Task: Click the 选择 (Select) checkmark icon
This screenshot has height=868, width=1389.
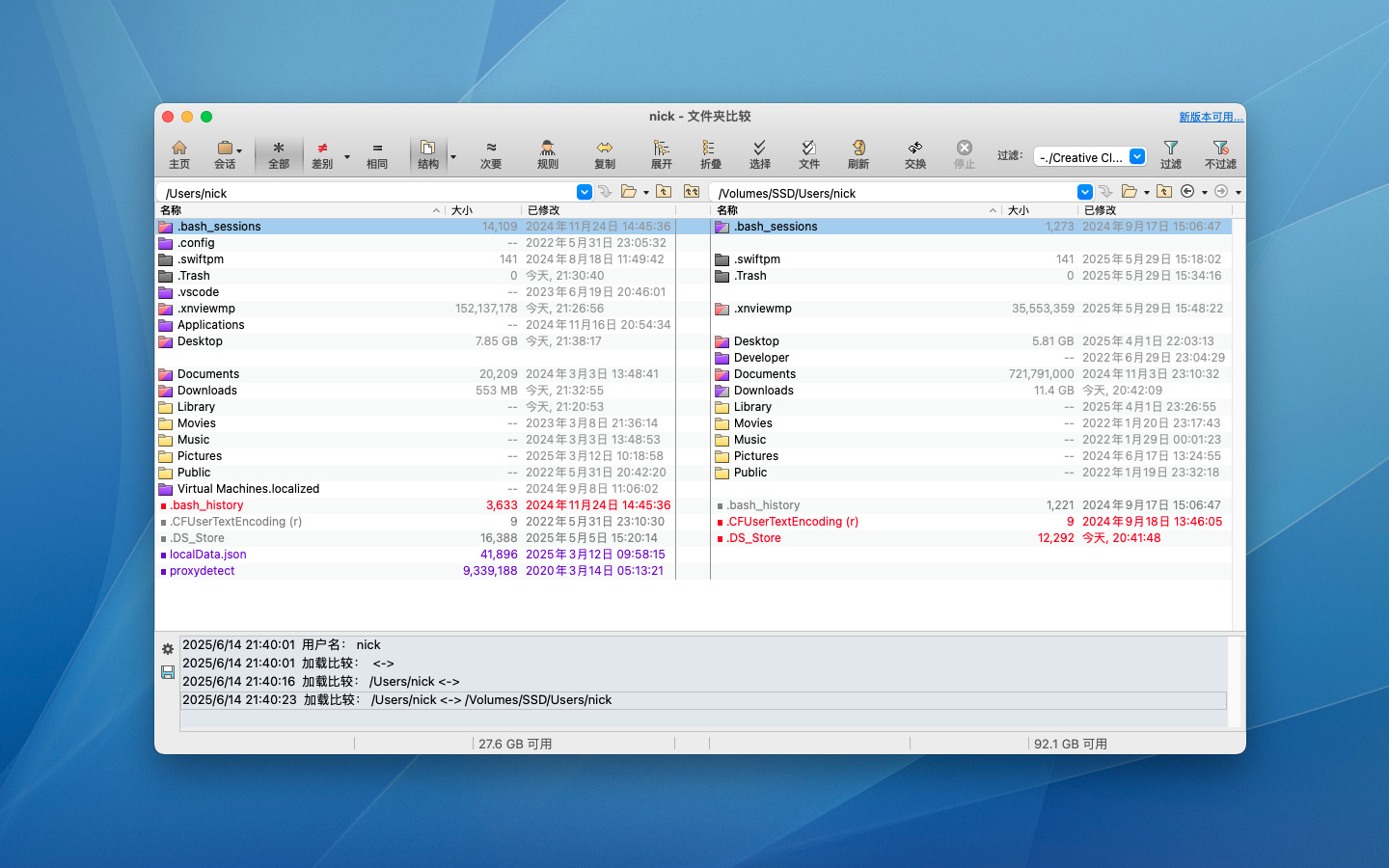Action: [760, 154]
